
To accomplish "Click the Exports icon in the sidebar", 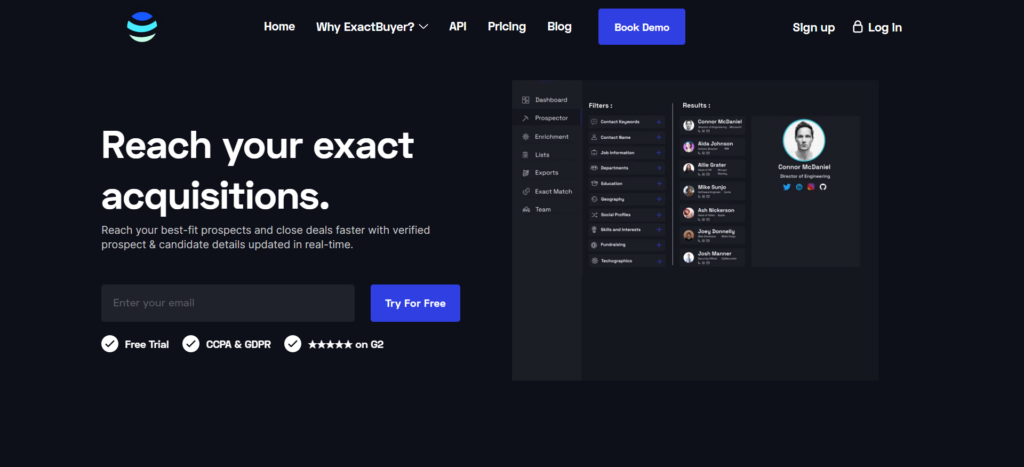I will 526,173.
